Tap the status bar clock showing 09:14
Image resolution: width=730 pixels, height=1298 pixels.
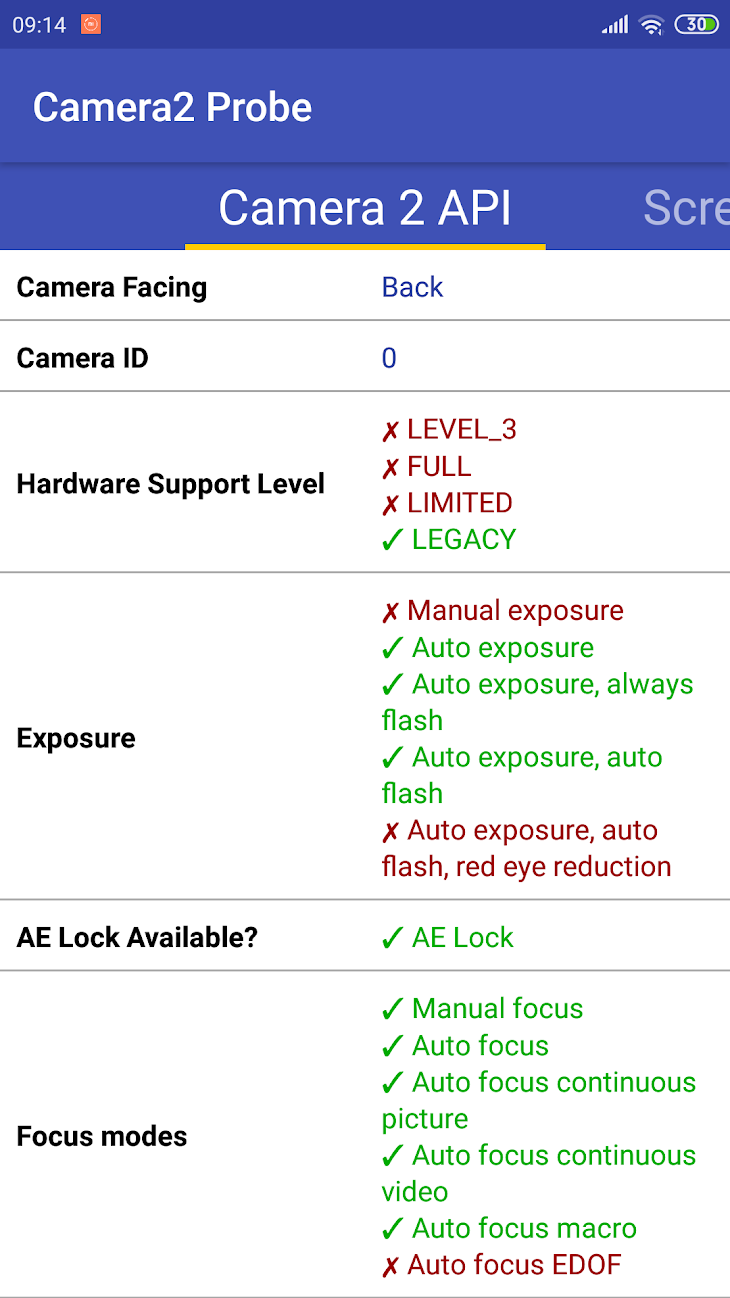(x=39, y=25)
